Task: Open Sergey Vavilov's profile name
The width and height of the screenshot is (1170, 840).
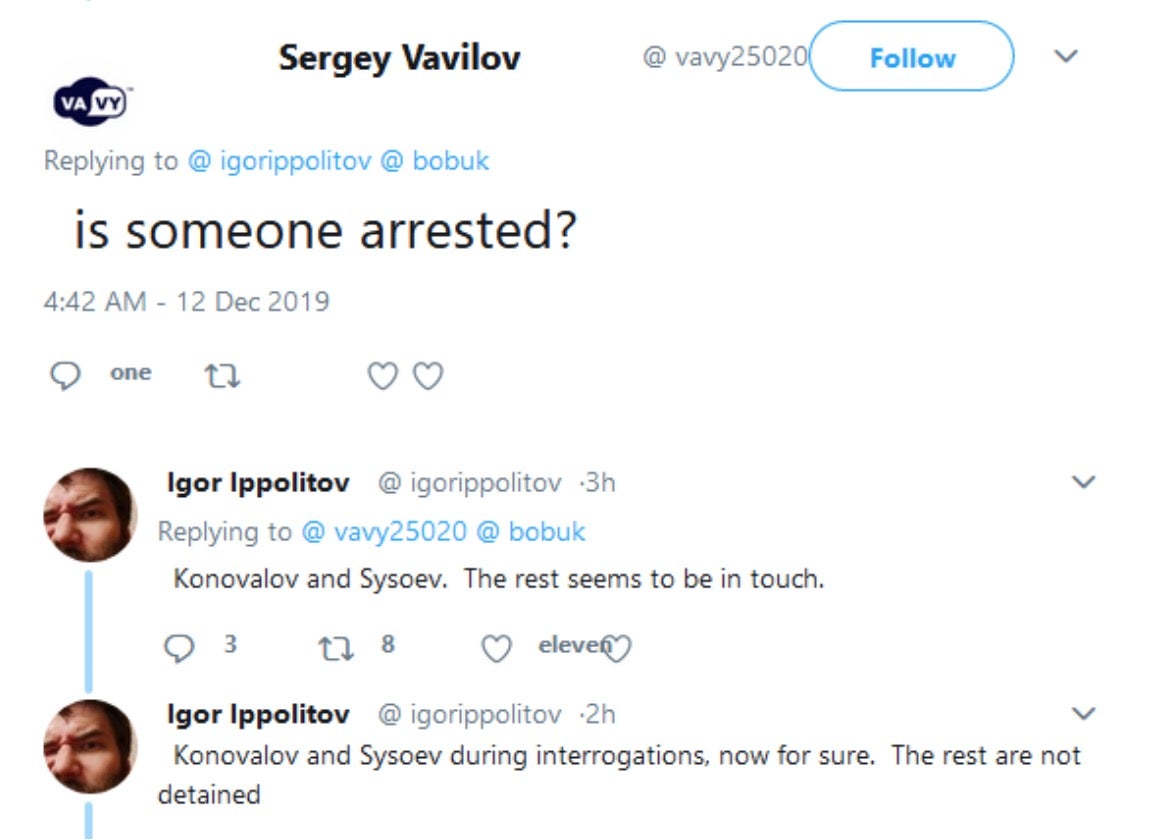Action: (x=399, y=58)
